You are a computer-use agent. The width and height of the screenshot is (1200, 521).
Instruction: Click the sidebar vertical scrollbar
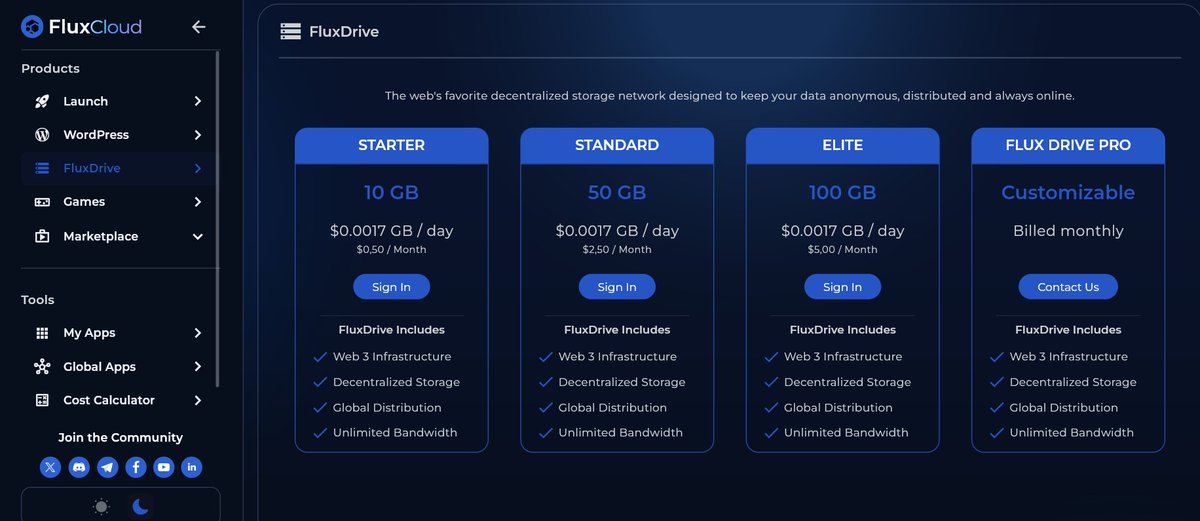217,221
